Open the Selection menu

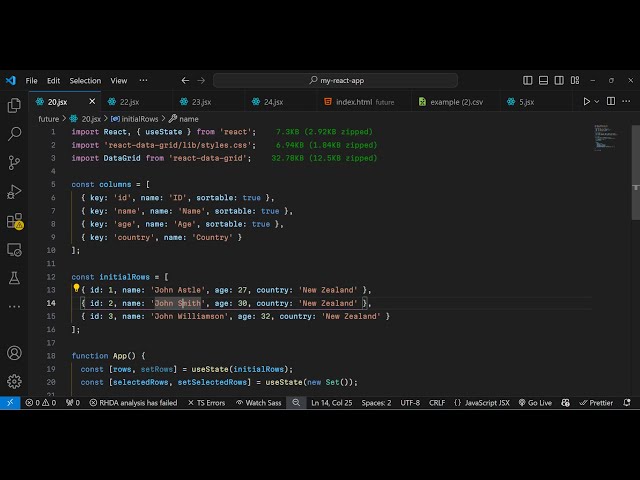[85, 80]
